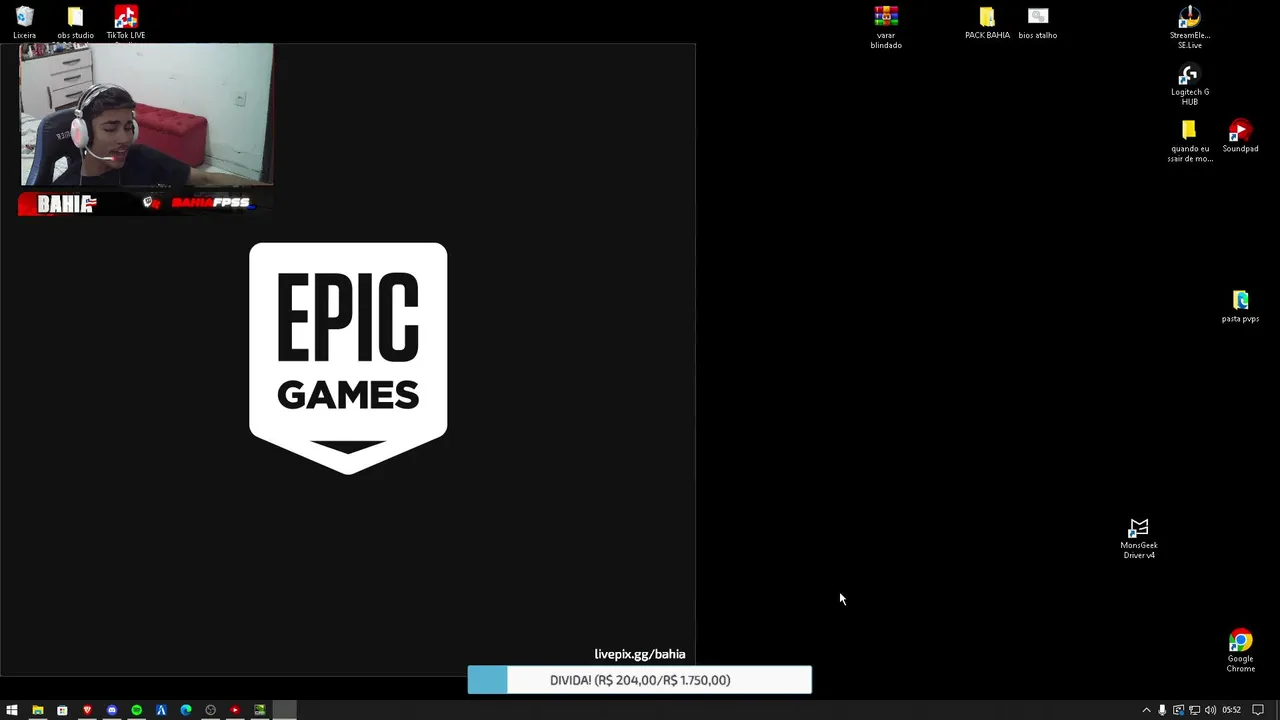
Task: Open the network tray icon
Action: click(1194, 710)
